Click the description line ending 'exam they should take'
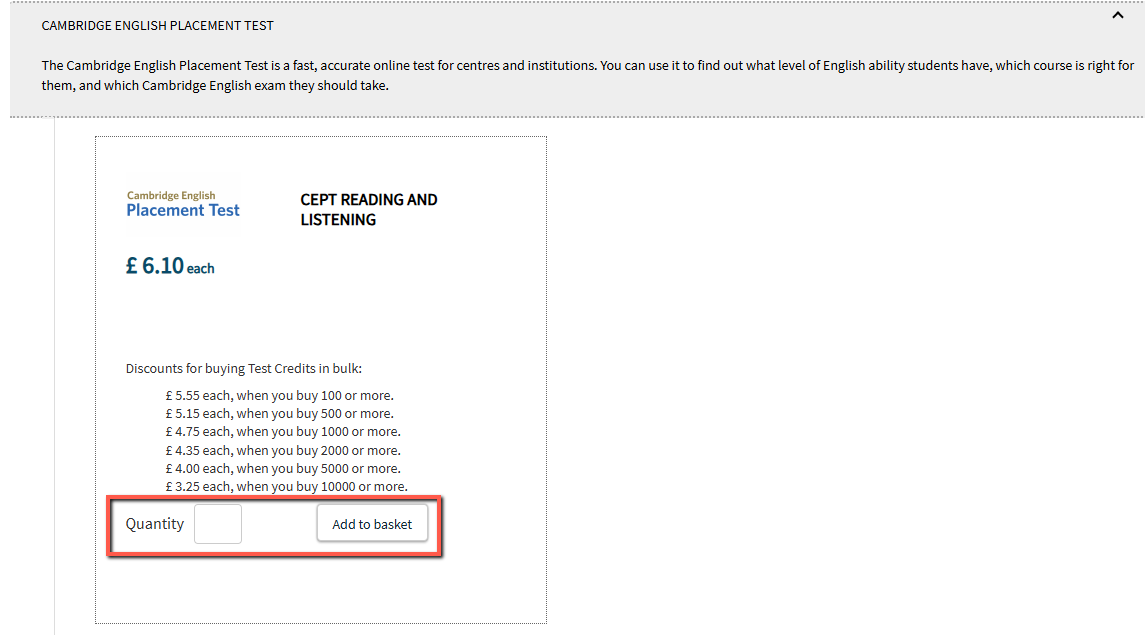Image resolution: width=1145 pixels, height=635 pixels. pyautogui.click(x=215, y=85)
